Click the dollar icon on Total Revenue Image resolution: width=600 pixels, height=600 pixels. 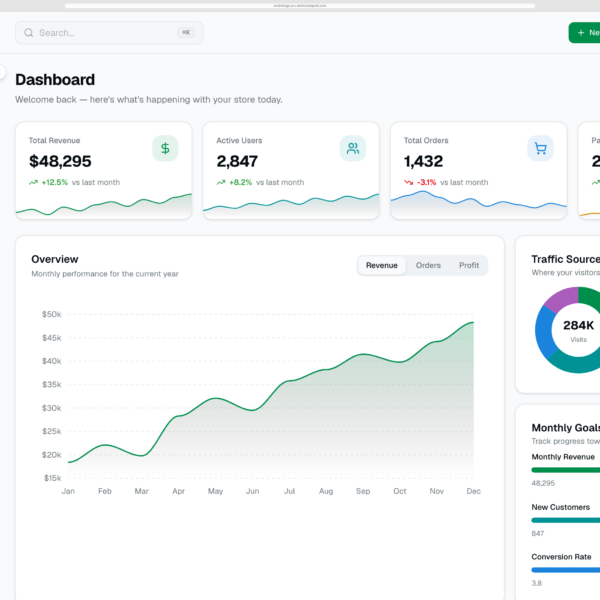point(165,148)
